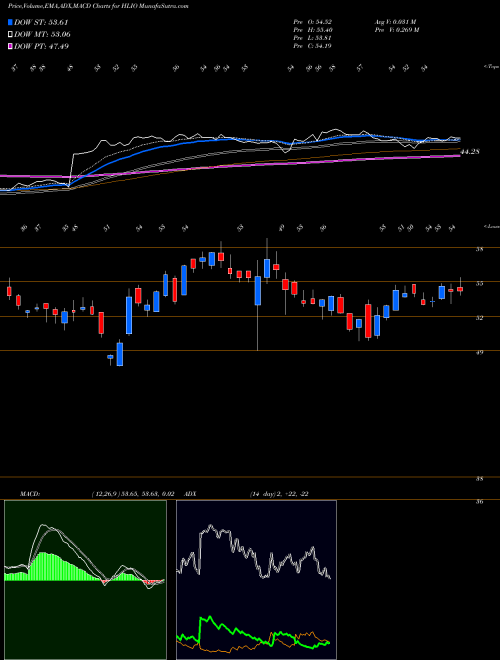The height and width of the screenshot is (660, 500).
Task: Click the Pre H: 55.40 value
Action: pyautogui.click(x=313, y=30)
